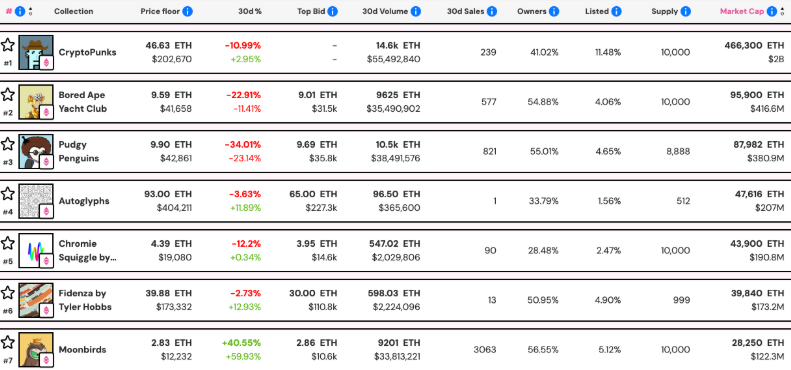Image resolution: width=791 pixels, height=370 pixels.
Task: Click the 30d Sales info icon
Action: pyautogui.click(x=492, y=11)
